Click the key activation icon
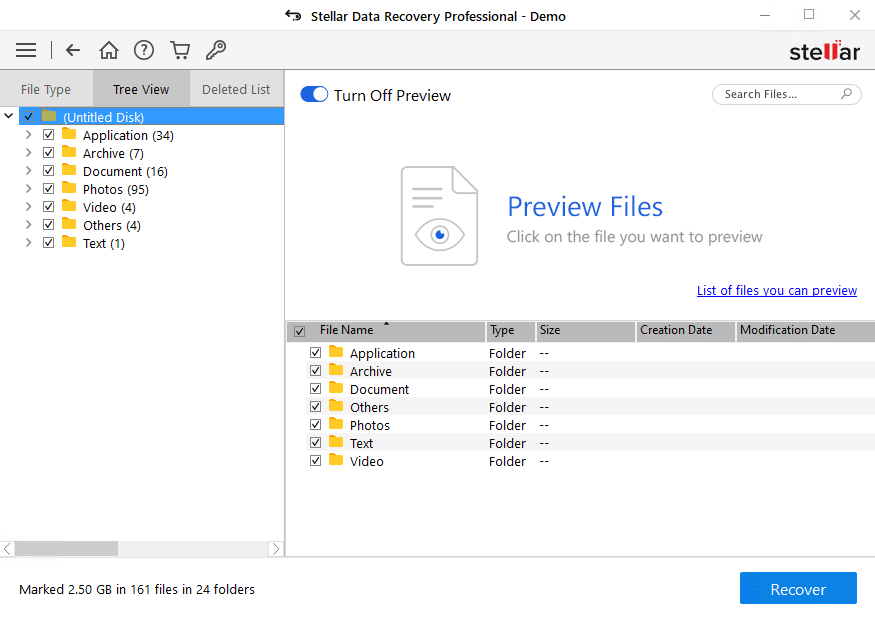Image resolution: width=875 pixels, height=618 pixels. pos(216,50)
